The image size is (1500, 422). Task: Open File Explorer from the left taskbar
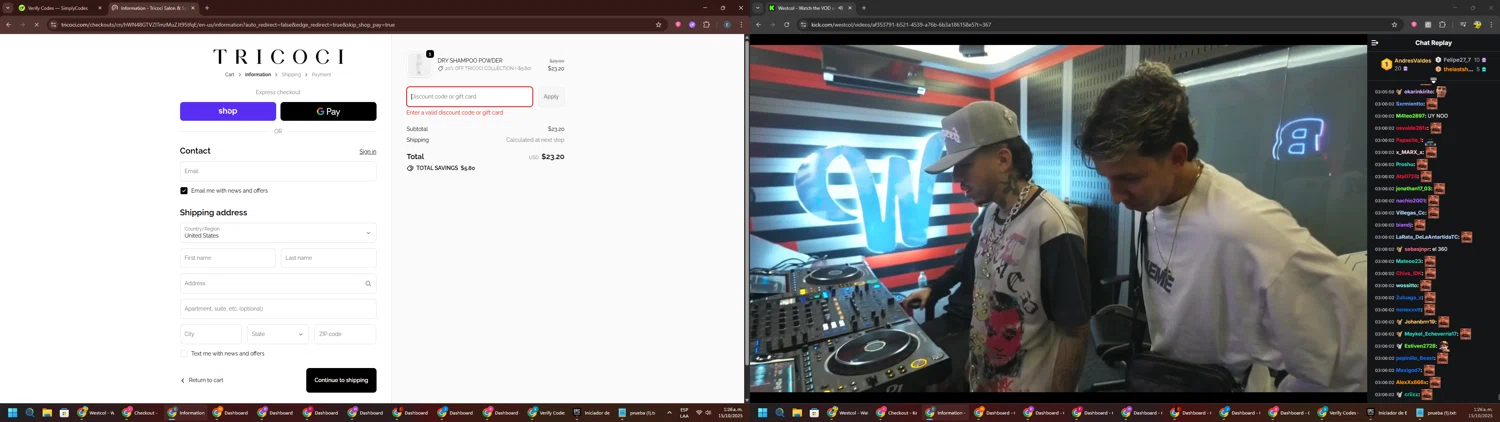(47, 412)
